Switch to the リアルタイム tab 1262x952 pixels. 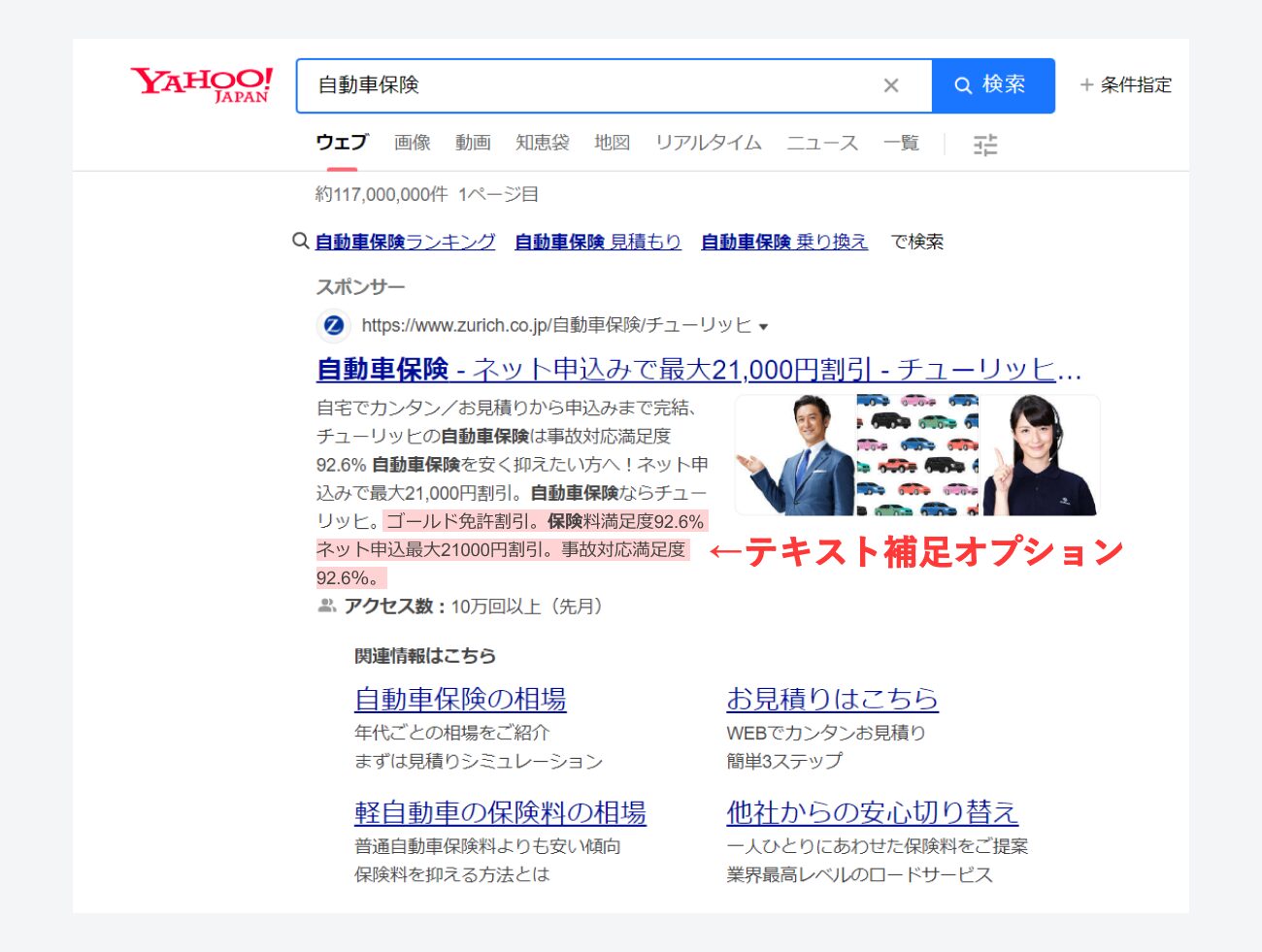tap(709, 143)
